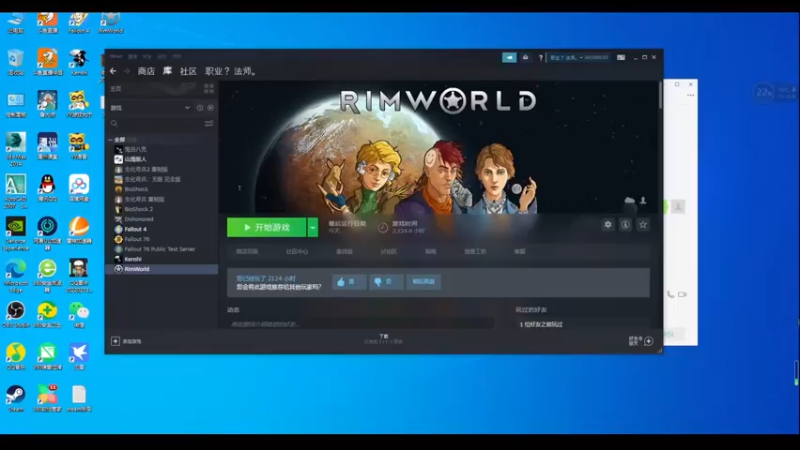Screen dimensions: 800x450
Task: Select RimWorld in library list
Action: tap(161, 269)
